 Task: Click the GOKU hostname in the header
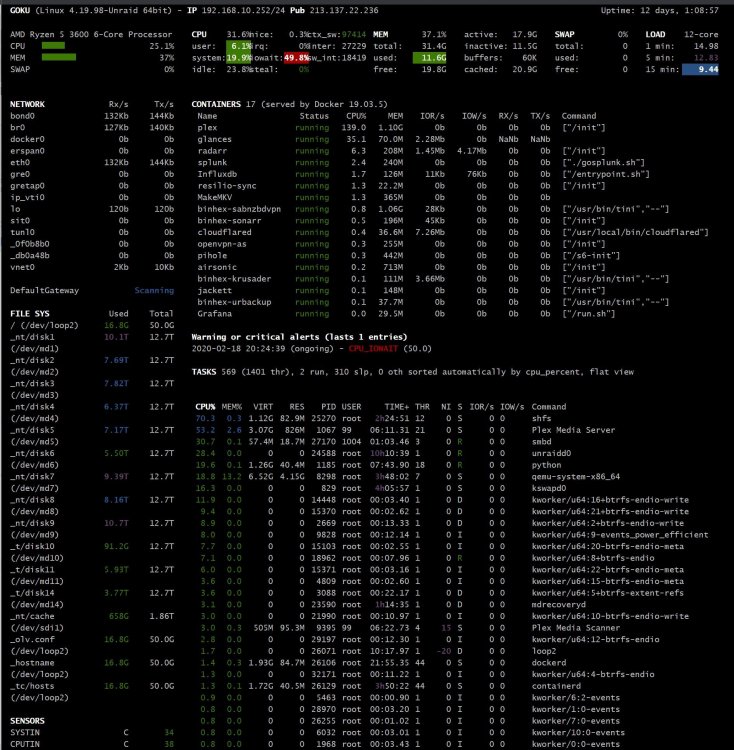point(20,10)
